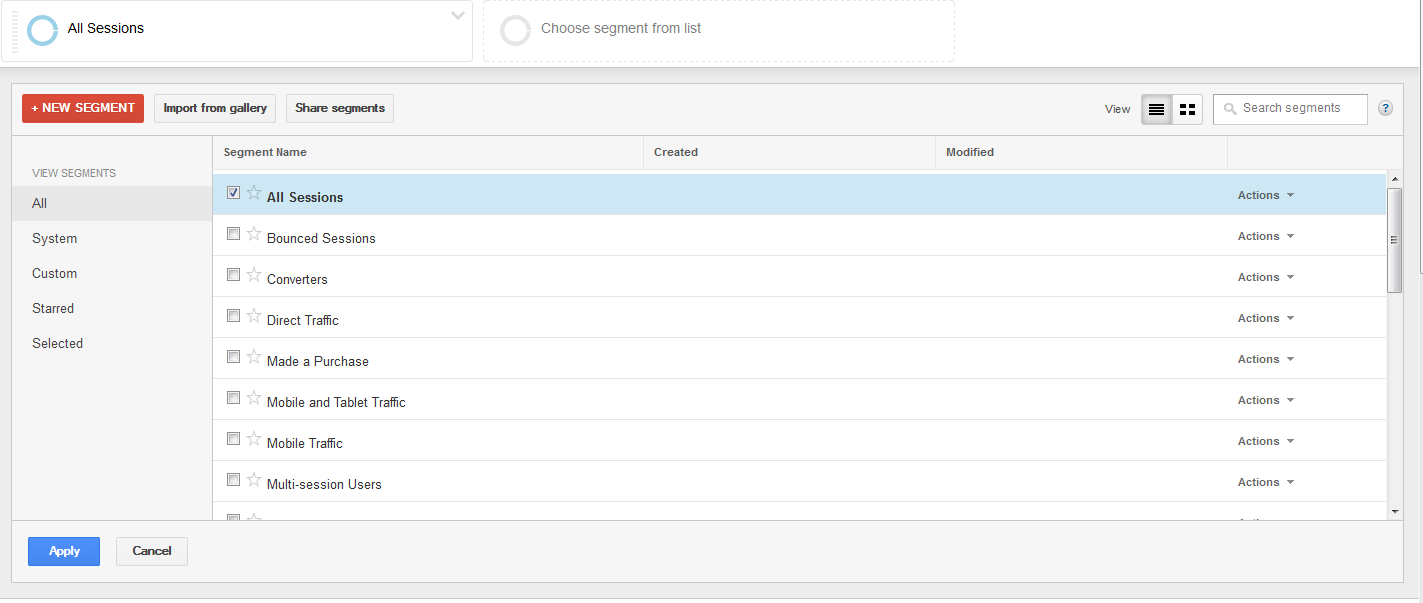Star the Mobile Traffic segment
Image resolution: width=1423 pixels, height=603 pixels.
tap(254, 439)
